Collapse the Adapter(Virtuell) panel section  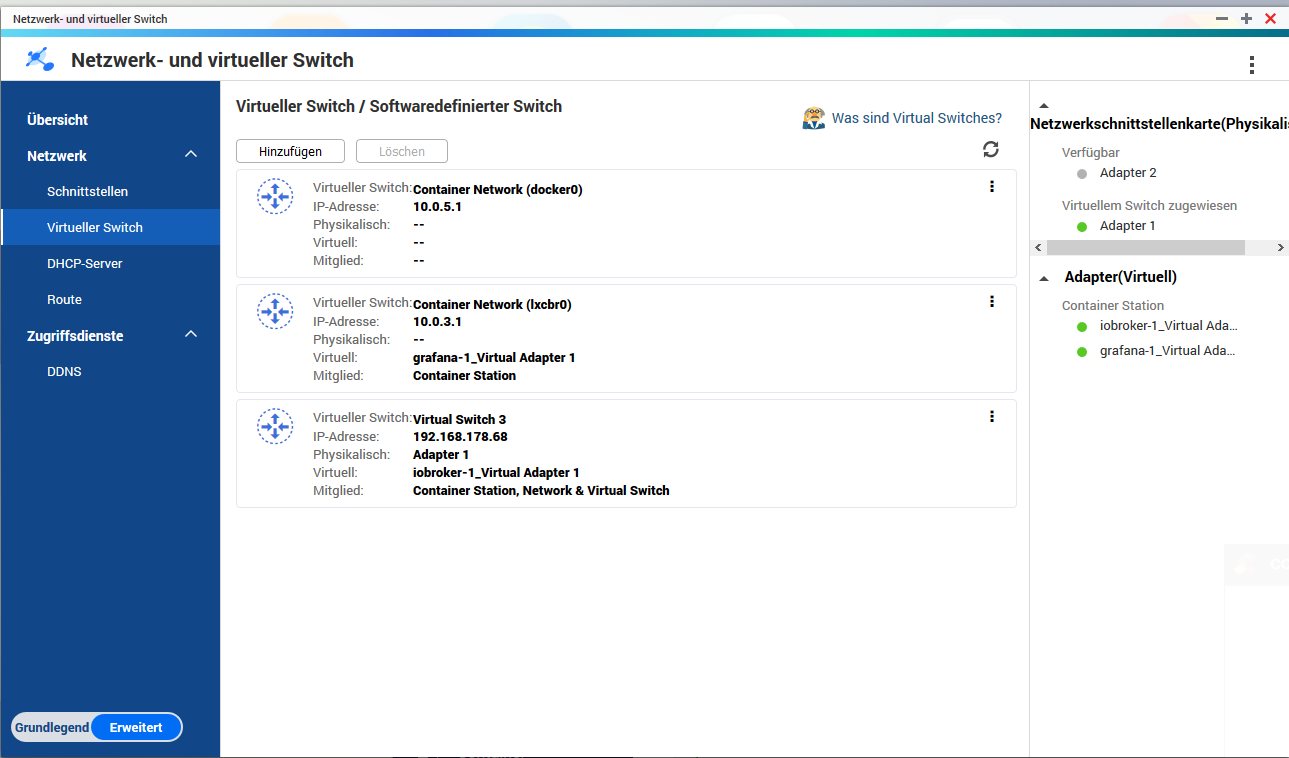pyautogui.click(x=1044, y=278)
